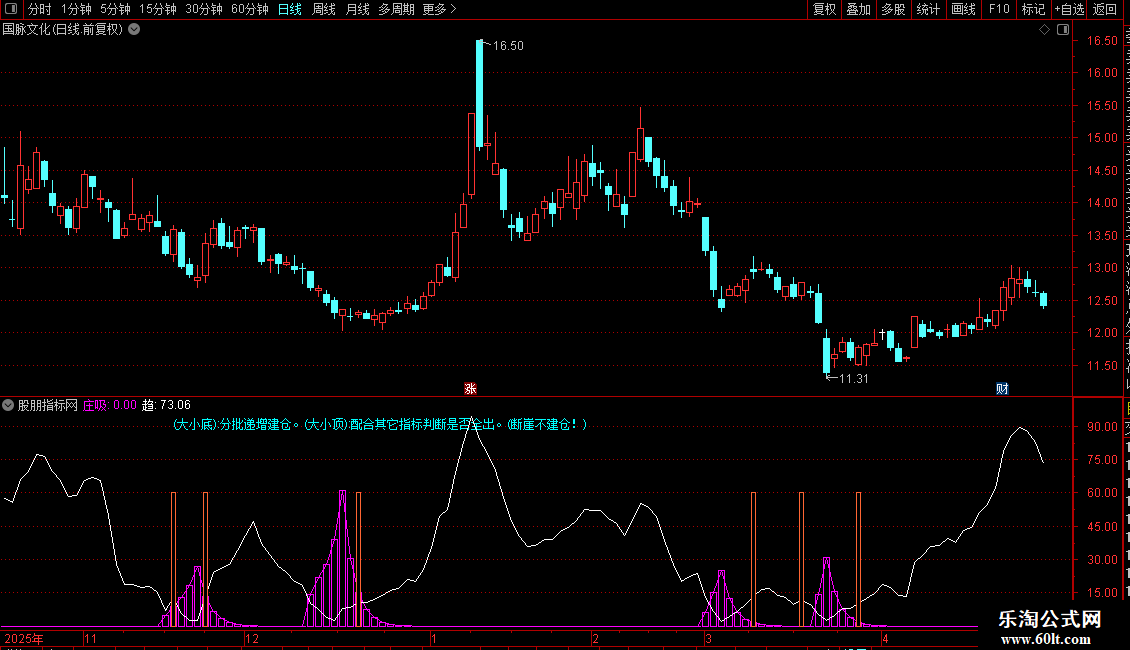This screenshot has height=650, width=1130.
Task: Click the 财 financial marker on timeline
Action: 1002,389
